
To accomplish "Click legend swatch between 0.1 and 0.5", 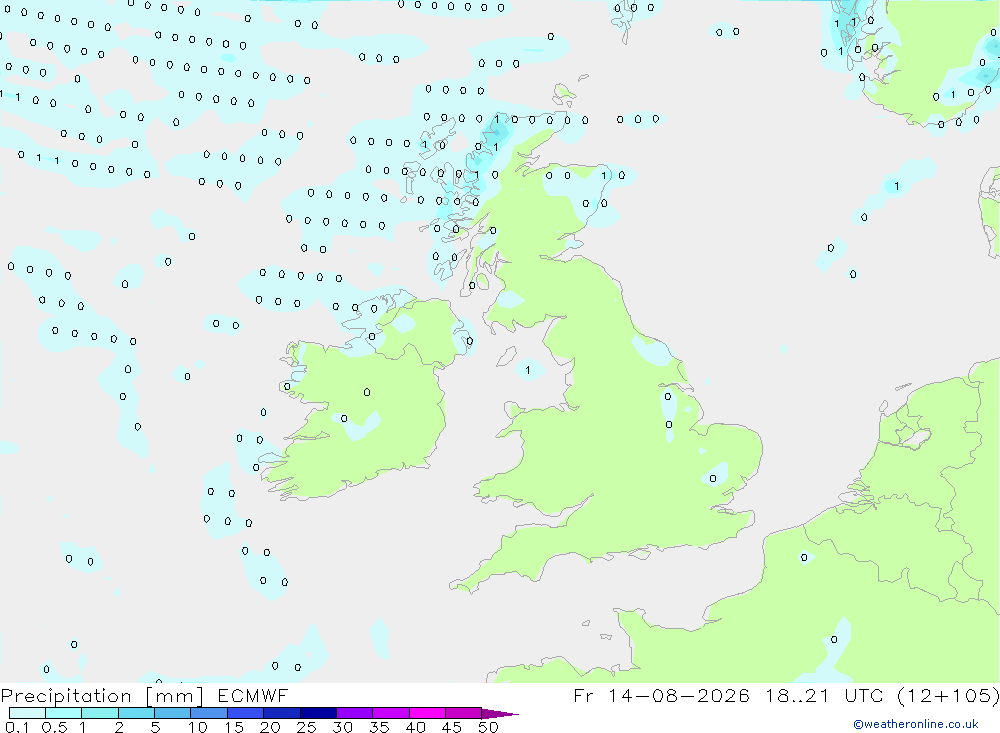I will (27, 713).
